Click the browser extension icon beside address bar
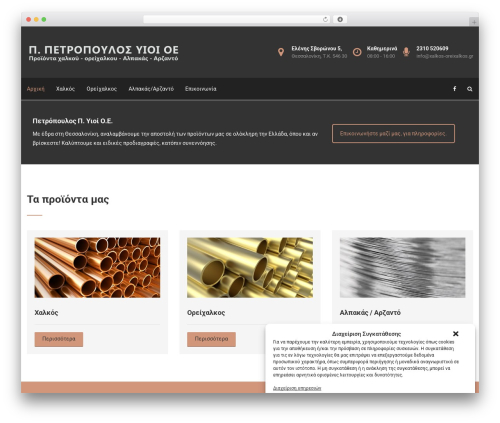This screenshot has height=423, width=500. pyautogui.click(x=340, y=19)
